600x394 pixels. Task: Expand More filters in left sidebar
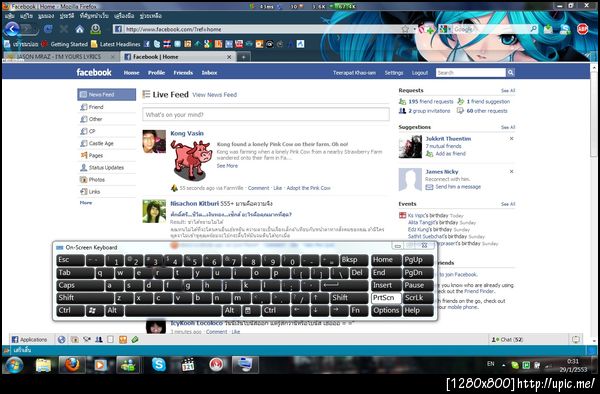(86, 203)
